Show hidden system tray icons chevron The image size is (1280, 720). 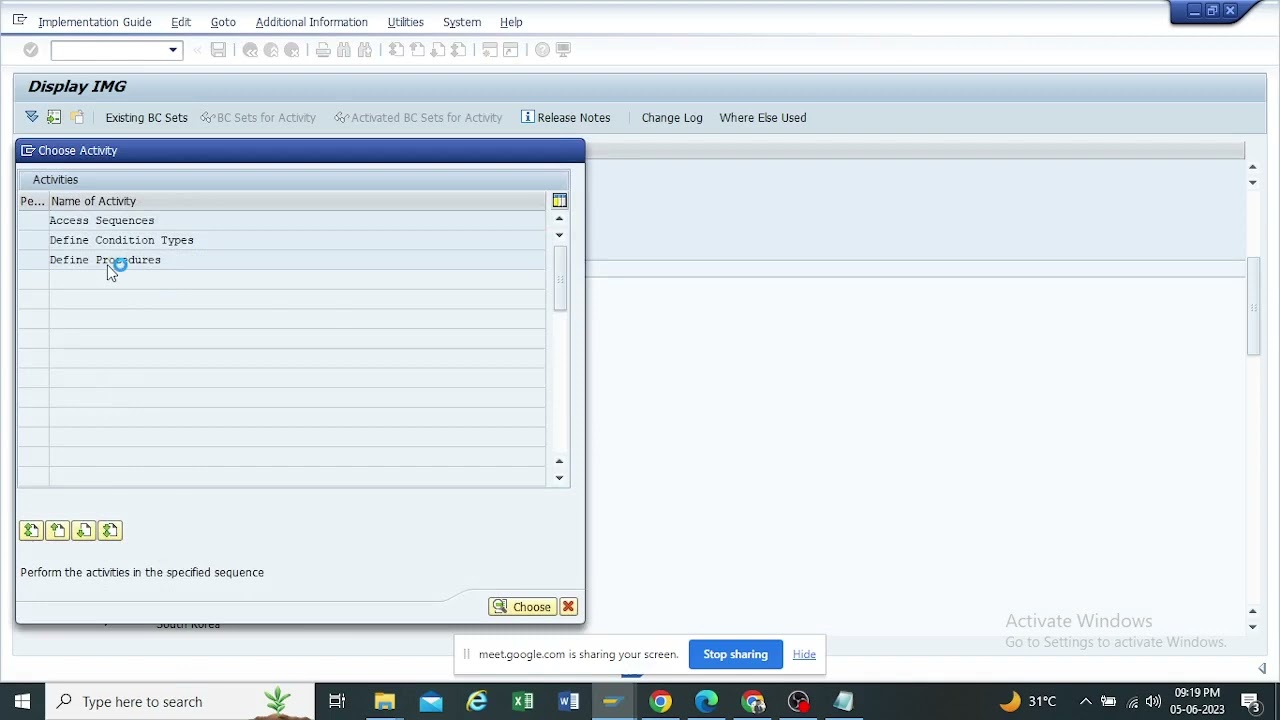[1085, 701]
